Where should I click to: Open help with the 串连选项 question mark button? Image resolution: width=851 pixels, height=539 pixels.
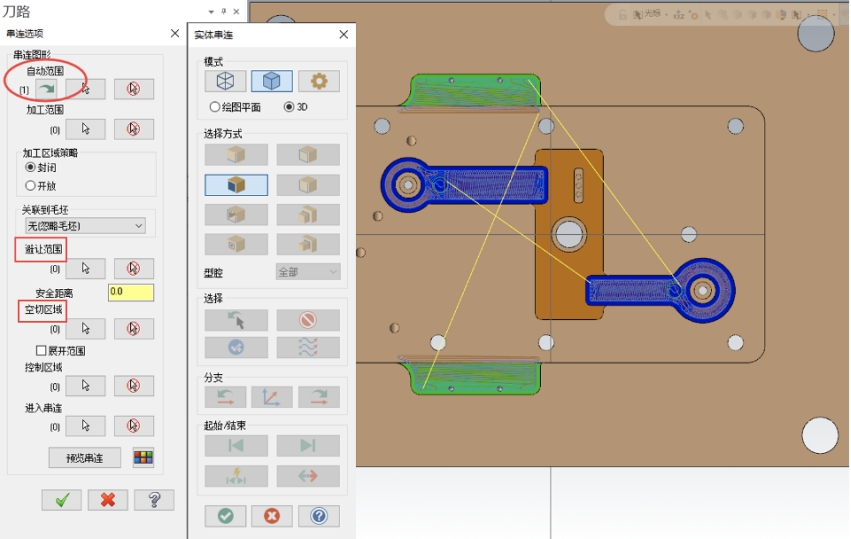pos(154,500)
